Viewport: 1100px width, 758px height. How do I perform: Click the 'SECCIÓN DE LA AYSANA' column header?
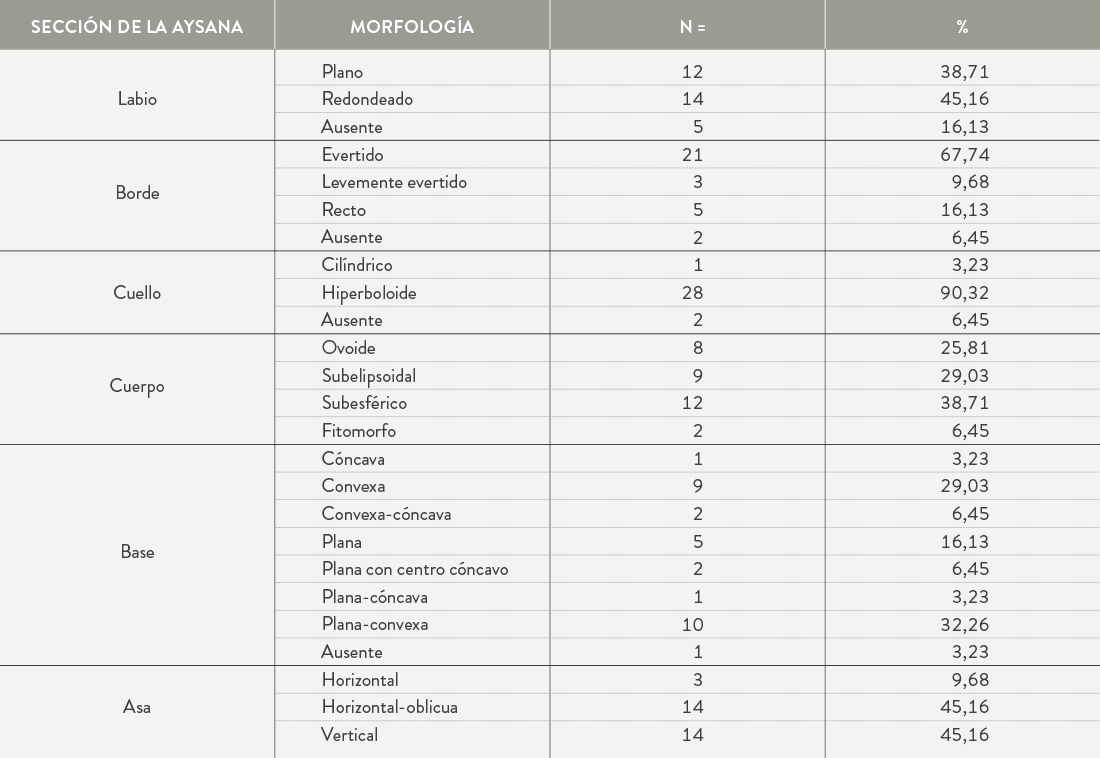(137, 27)
